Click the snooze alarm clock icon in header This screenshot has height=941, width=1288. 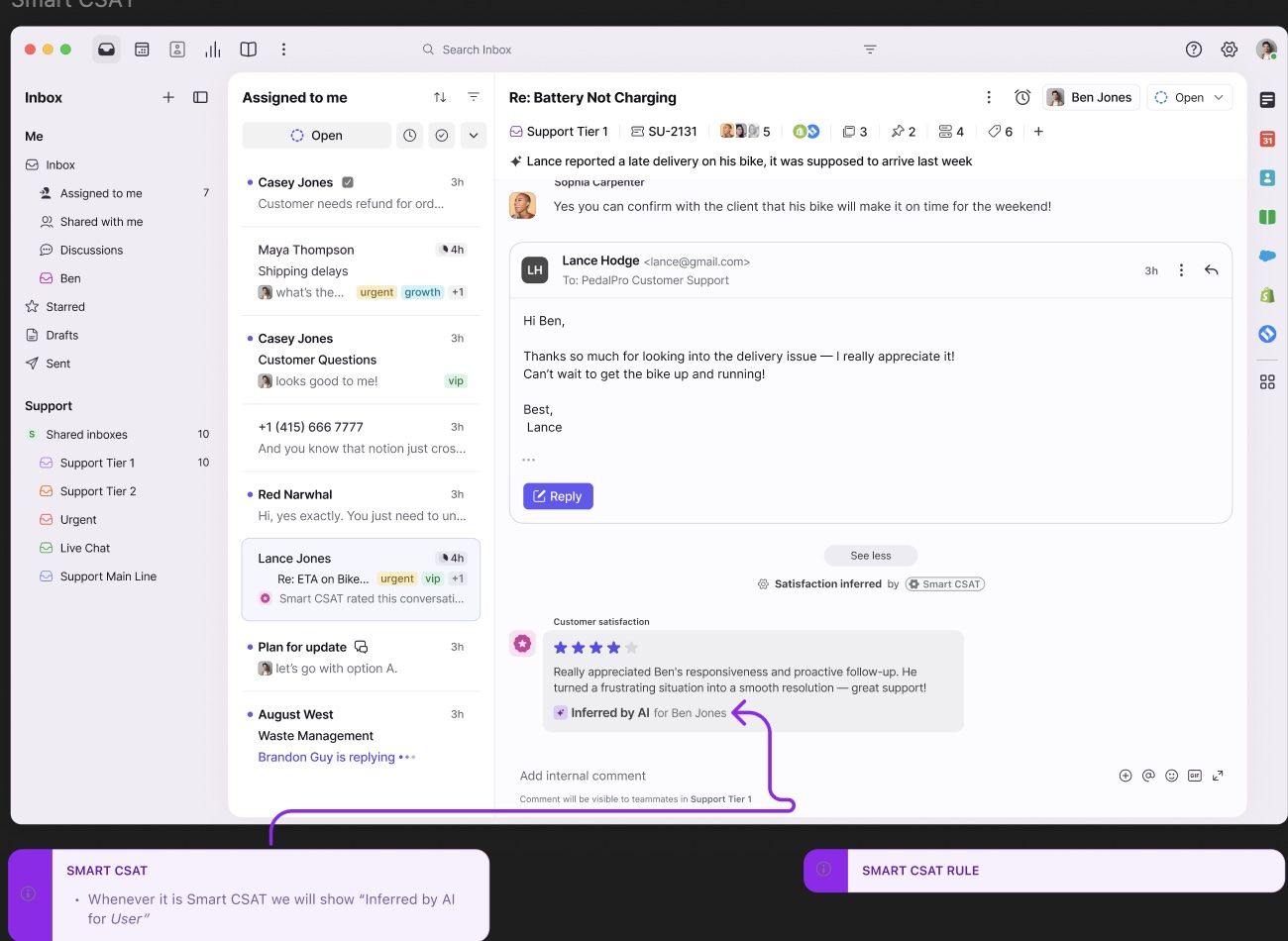click(x=1022, y=97)
